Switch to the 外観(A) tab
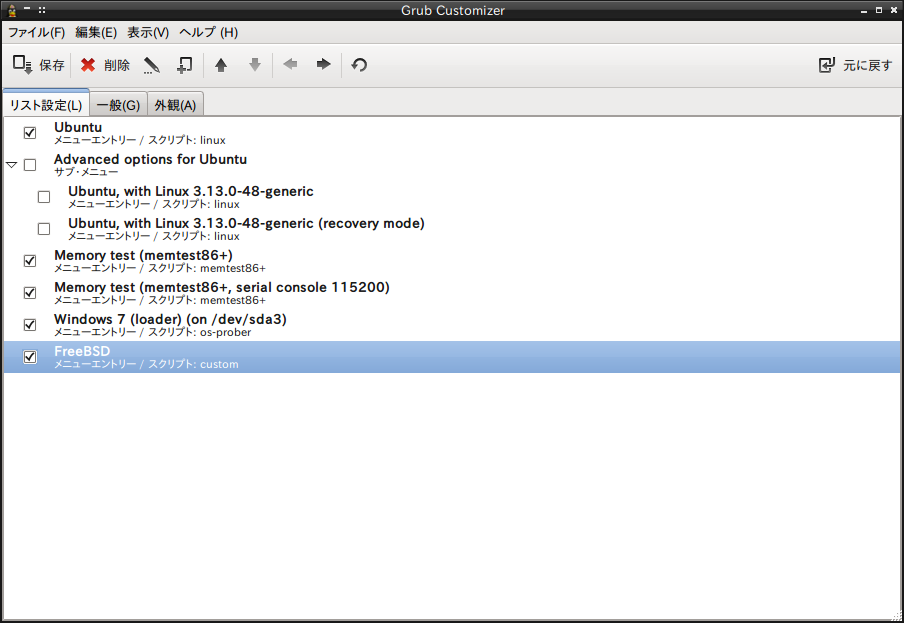Viewport: 904px width, 623px height. (175, 105)
